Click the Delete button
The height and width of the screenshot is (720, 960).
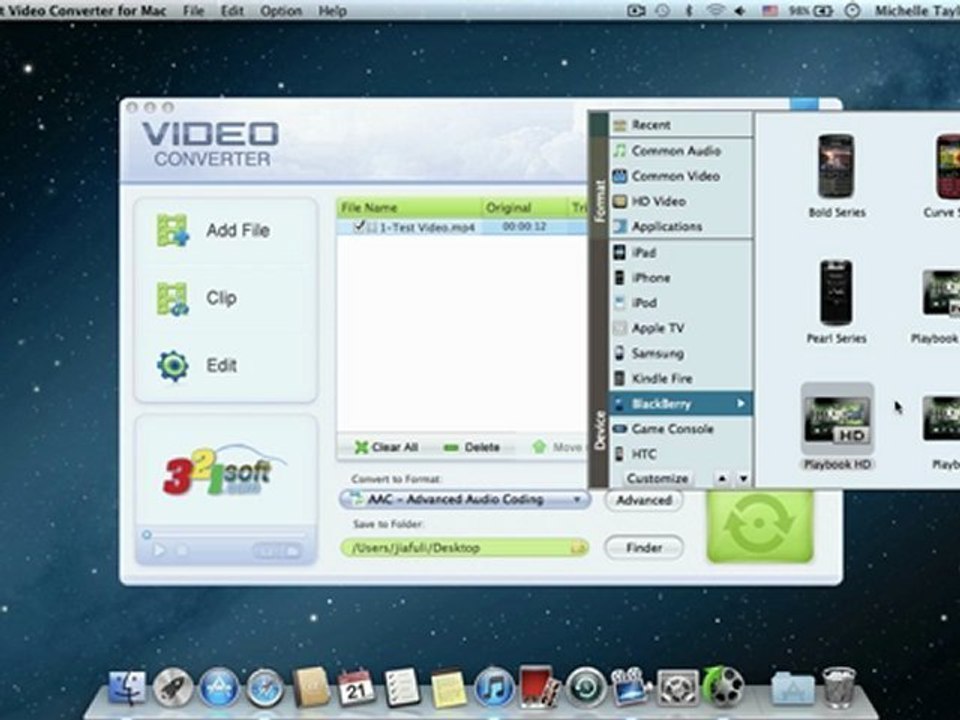pyautogui.click(x=471, y=448)
